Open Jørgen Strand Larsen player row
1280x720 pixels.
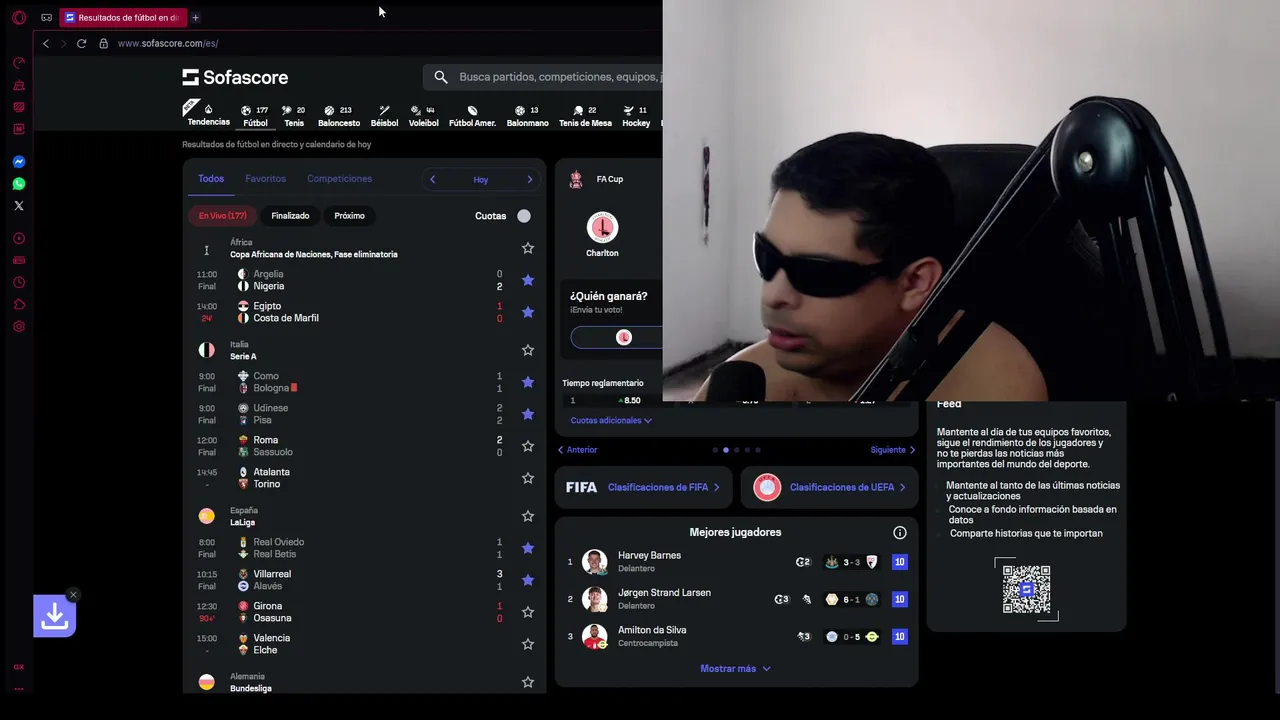[x=736, y=599]
